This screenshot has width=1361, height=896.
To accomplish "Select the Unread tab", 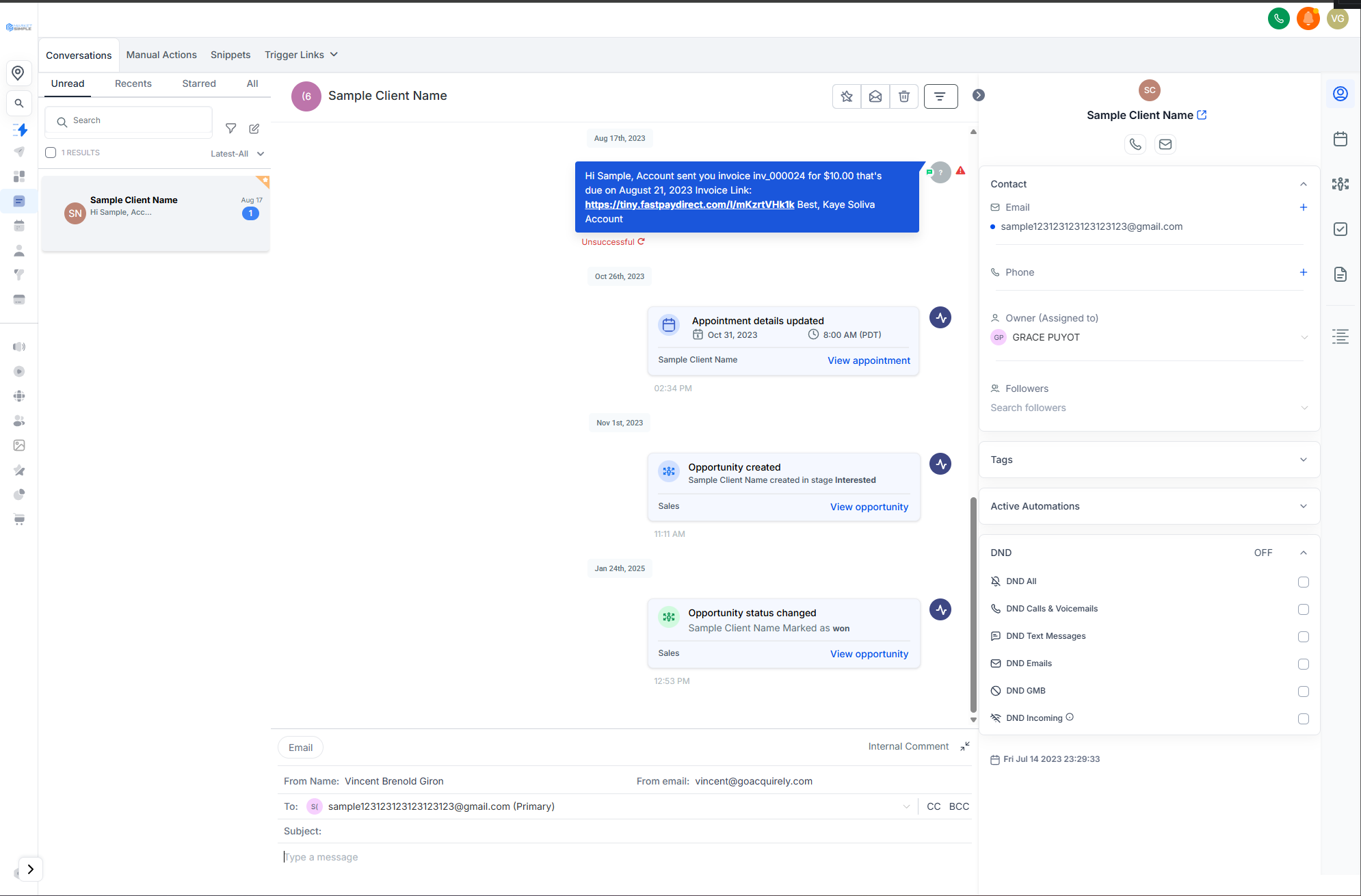I will [68, 83].
